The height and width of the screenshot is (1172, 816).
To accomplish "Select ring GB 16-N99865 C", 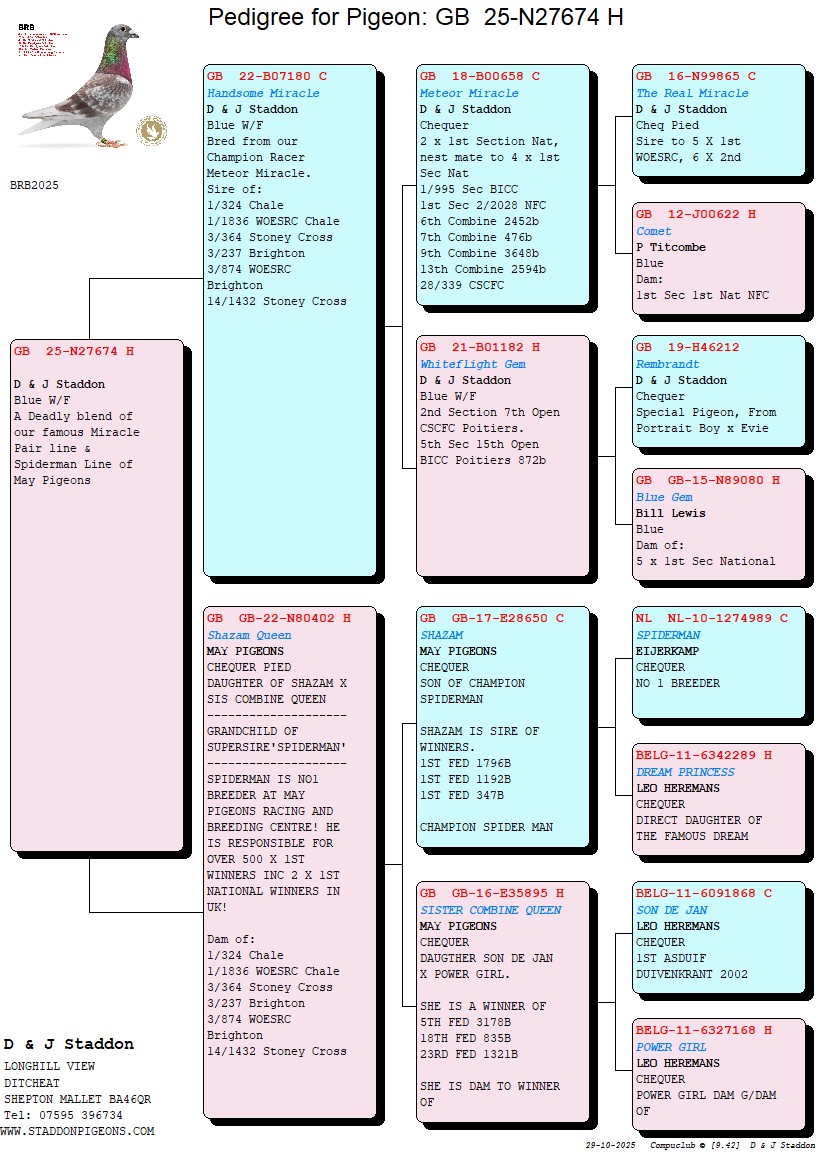I will point(696,76).
